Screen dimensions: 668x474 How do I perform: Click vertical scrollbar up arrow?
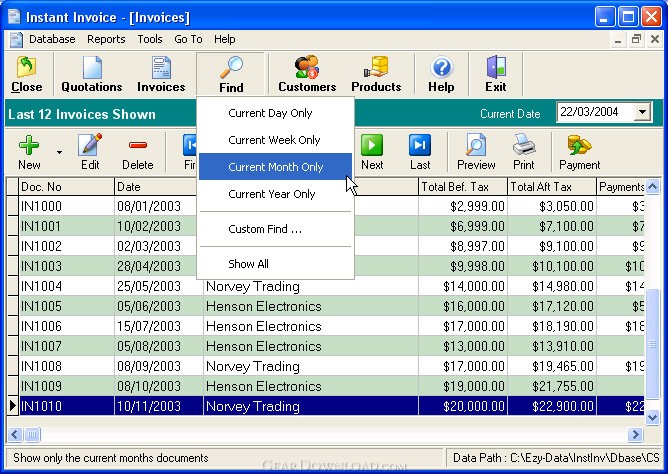[652, 186]
